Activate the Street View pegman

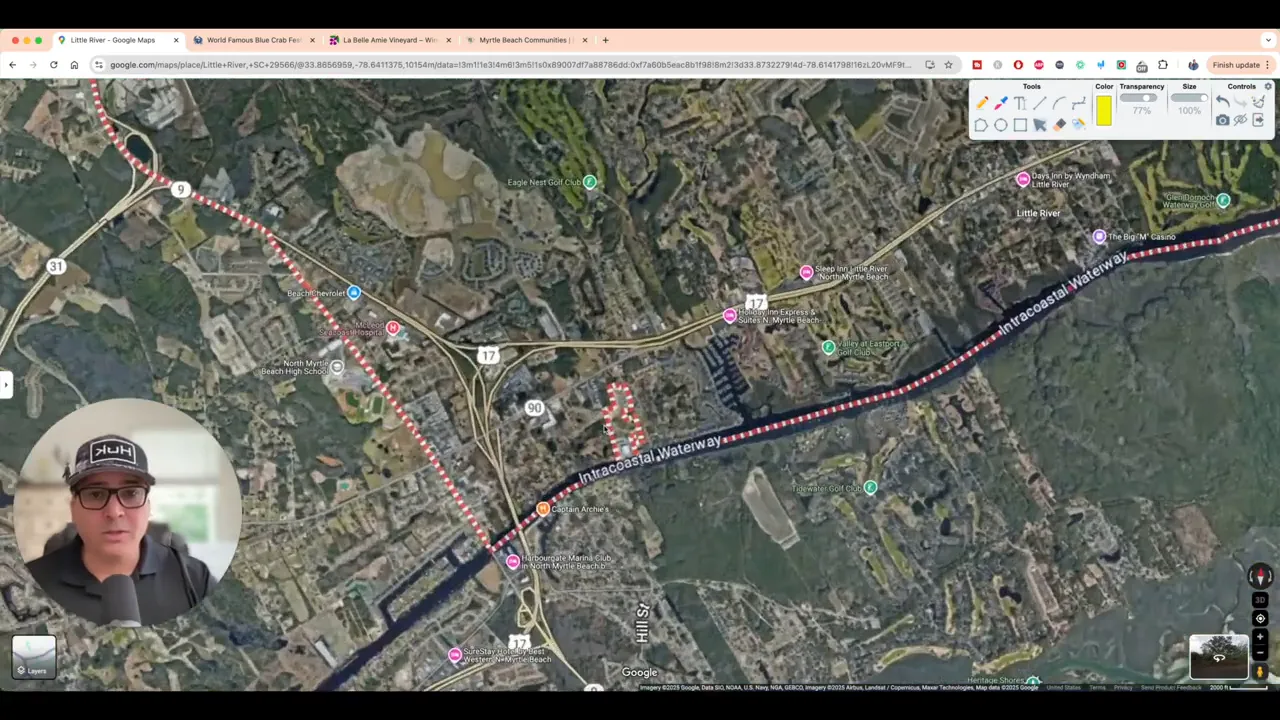click(1260, 672)
